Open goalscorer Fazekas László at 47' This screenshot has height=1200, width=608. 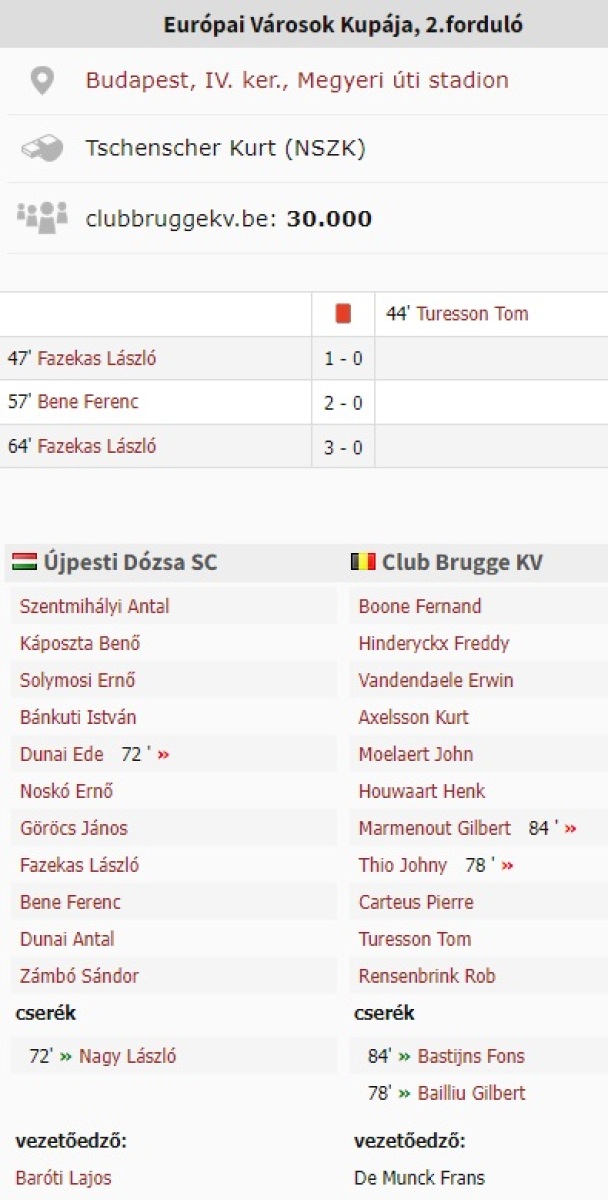[x=96, y=359]
